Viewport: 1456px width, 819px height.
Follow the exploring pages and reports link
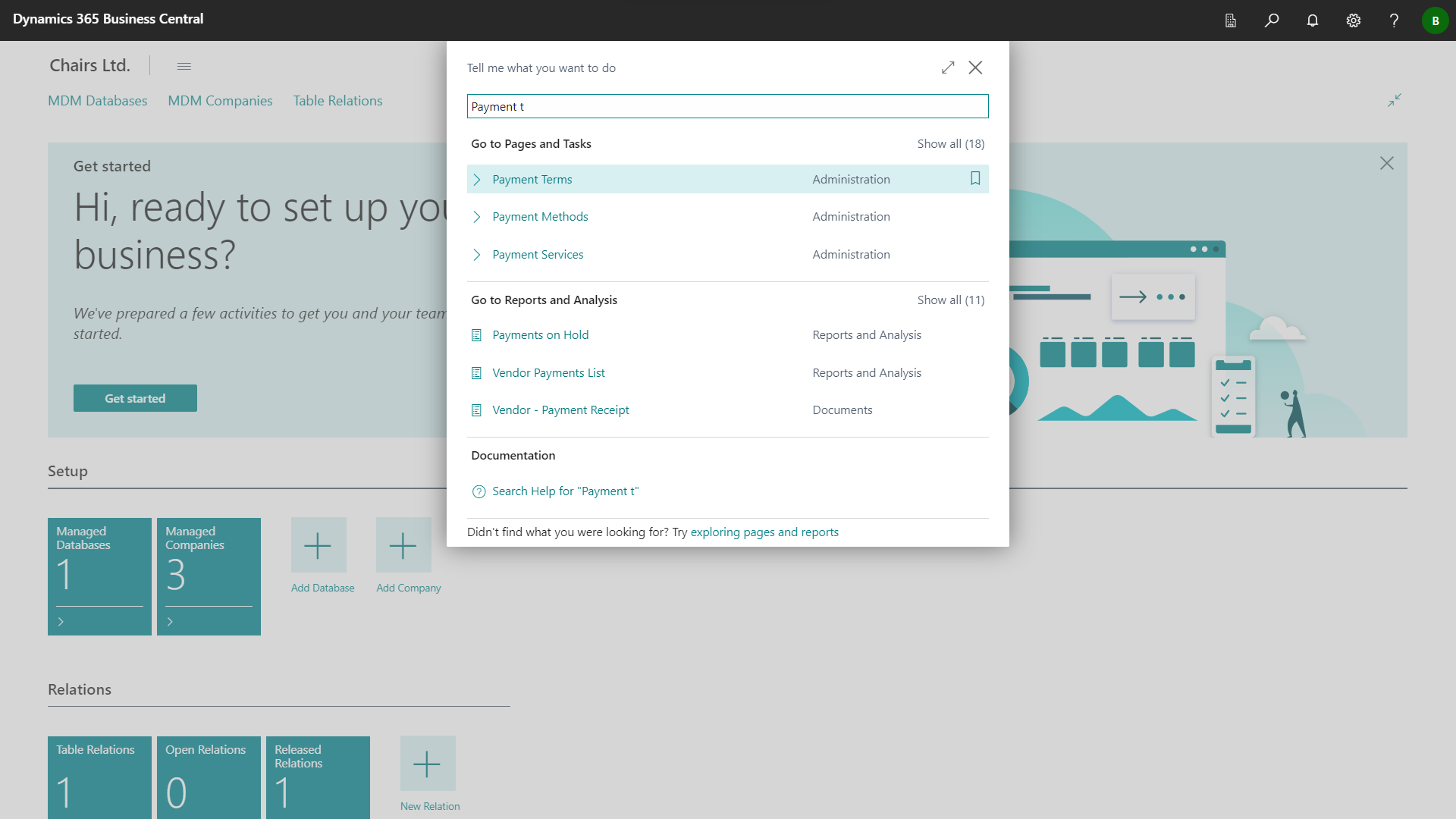coord(764,532)
